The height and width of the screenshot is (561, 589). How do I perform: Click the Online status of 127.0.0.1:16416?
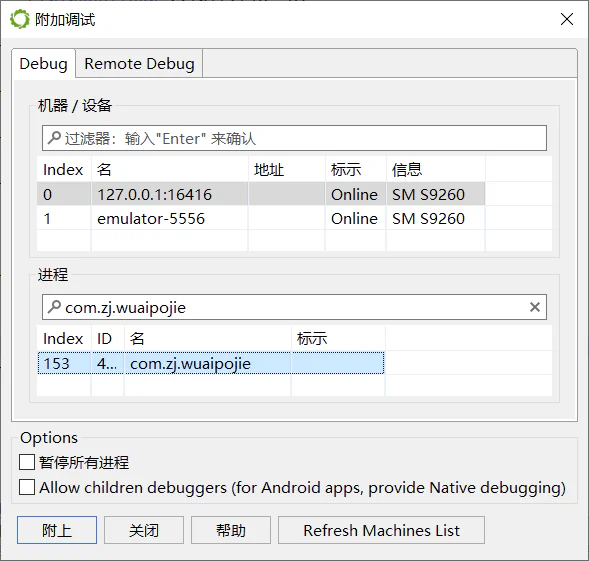[354, 194]
